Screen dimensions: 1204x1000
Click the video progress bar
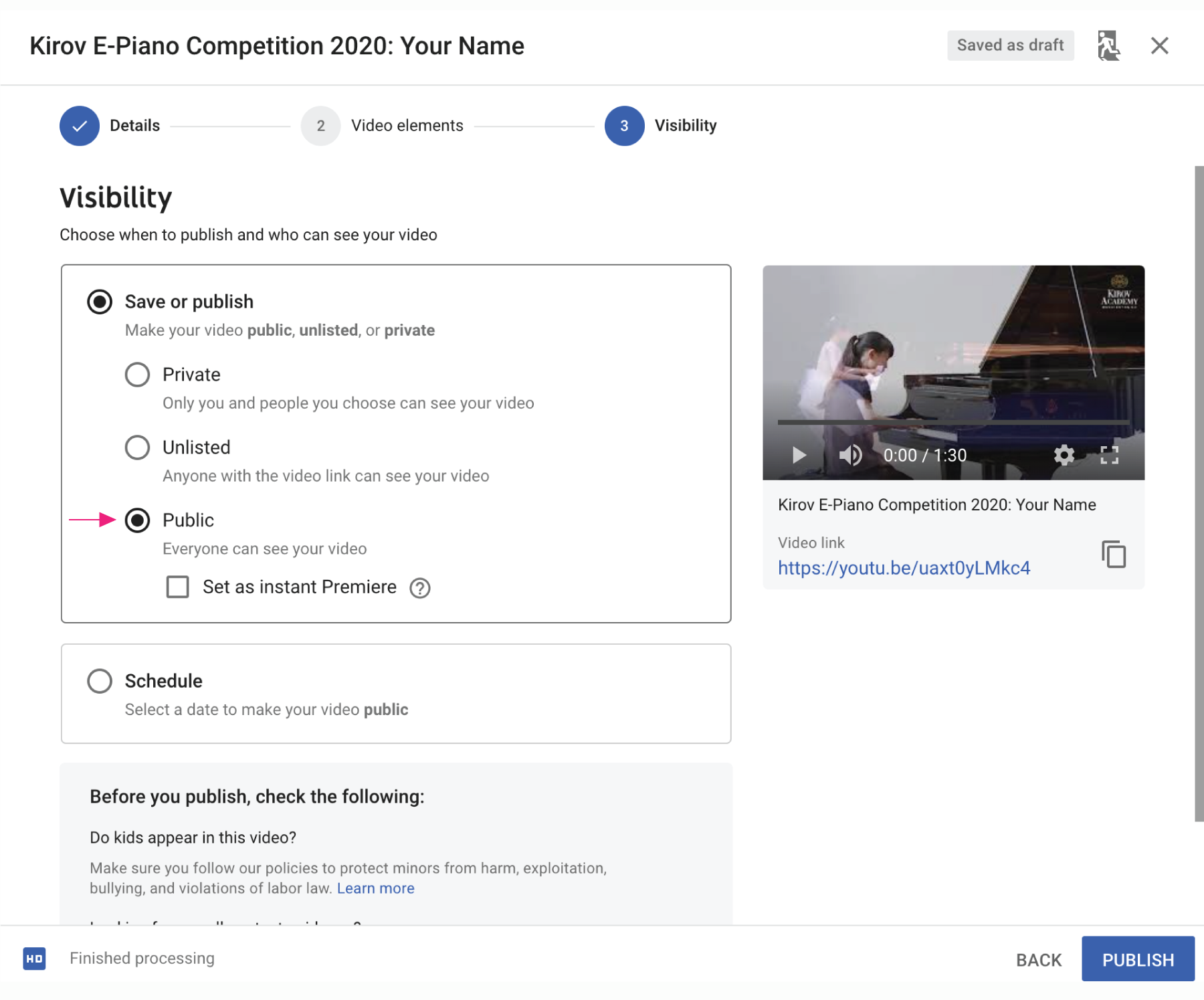click(x=952, y=422)
